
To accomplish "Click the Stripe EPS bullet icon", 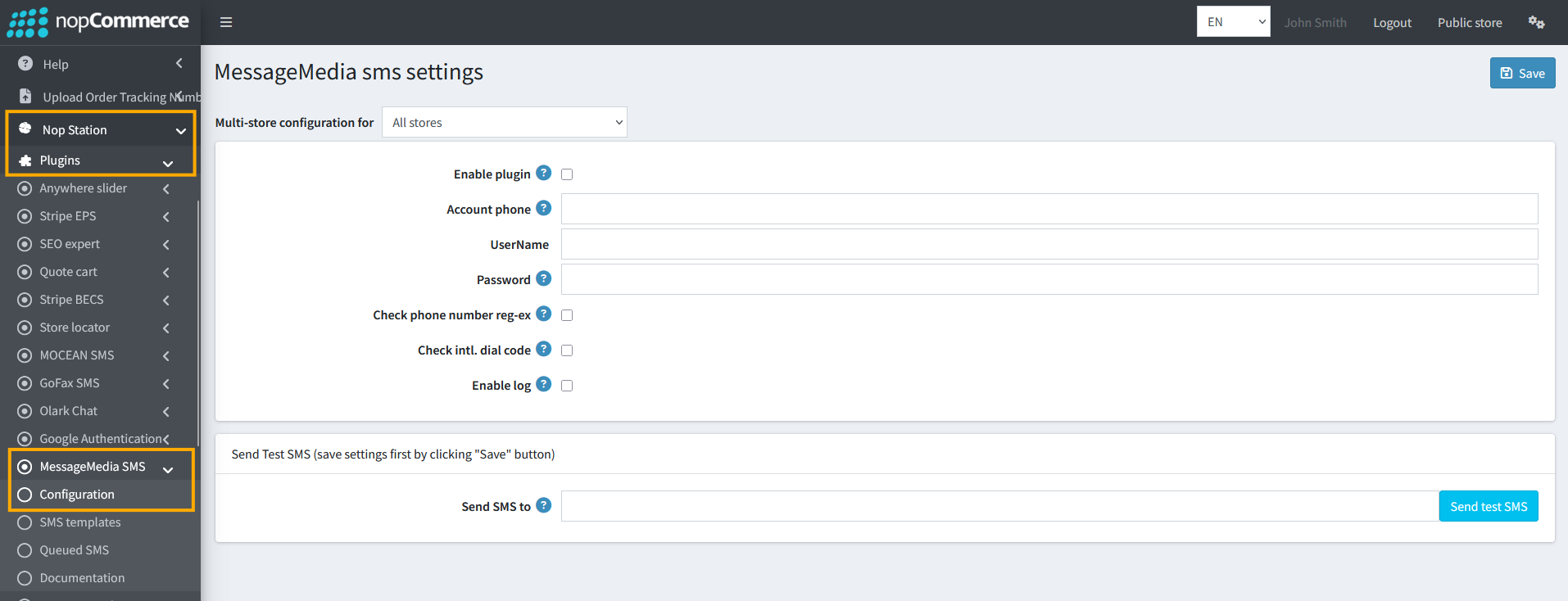I will pyautogui.click(x=25, y=216).
